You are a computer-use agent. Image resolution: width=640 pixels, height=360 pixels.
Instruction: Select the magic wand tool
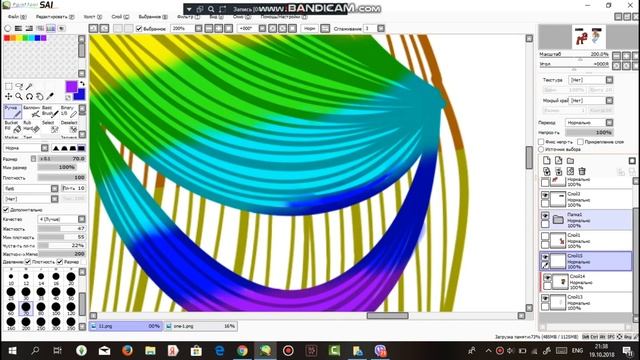[29, 87]
